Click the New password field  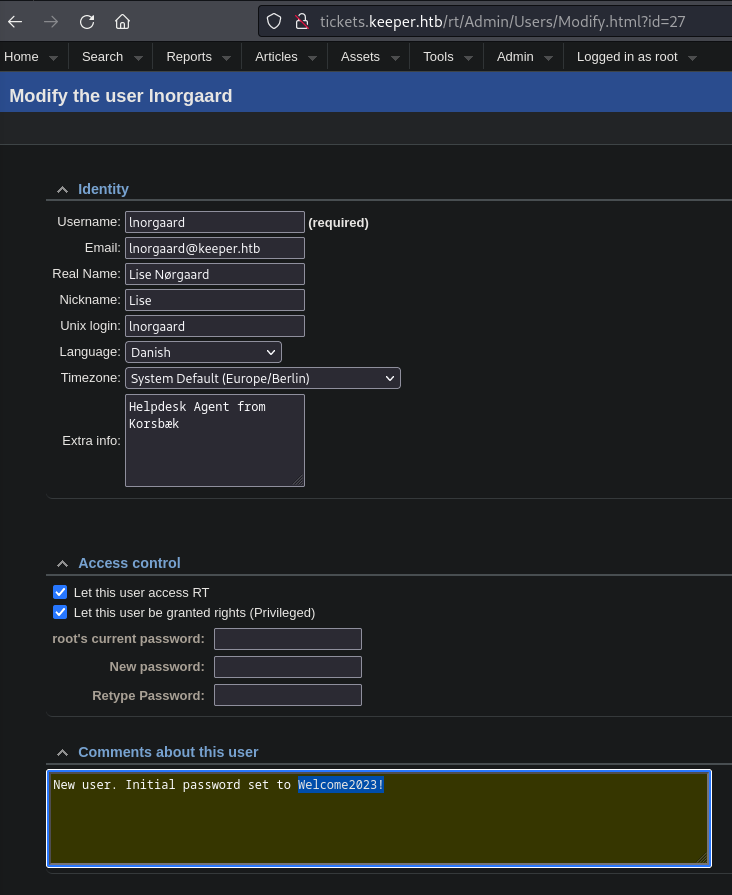(288, 667)
